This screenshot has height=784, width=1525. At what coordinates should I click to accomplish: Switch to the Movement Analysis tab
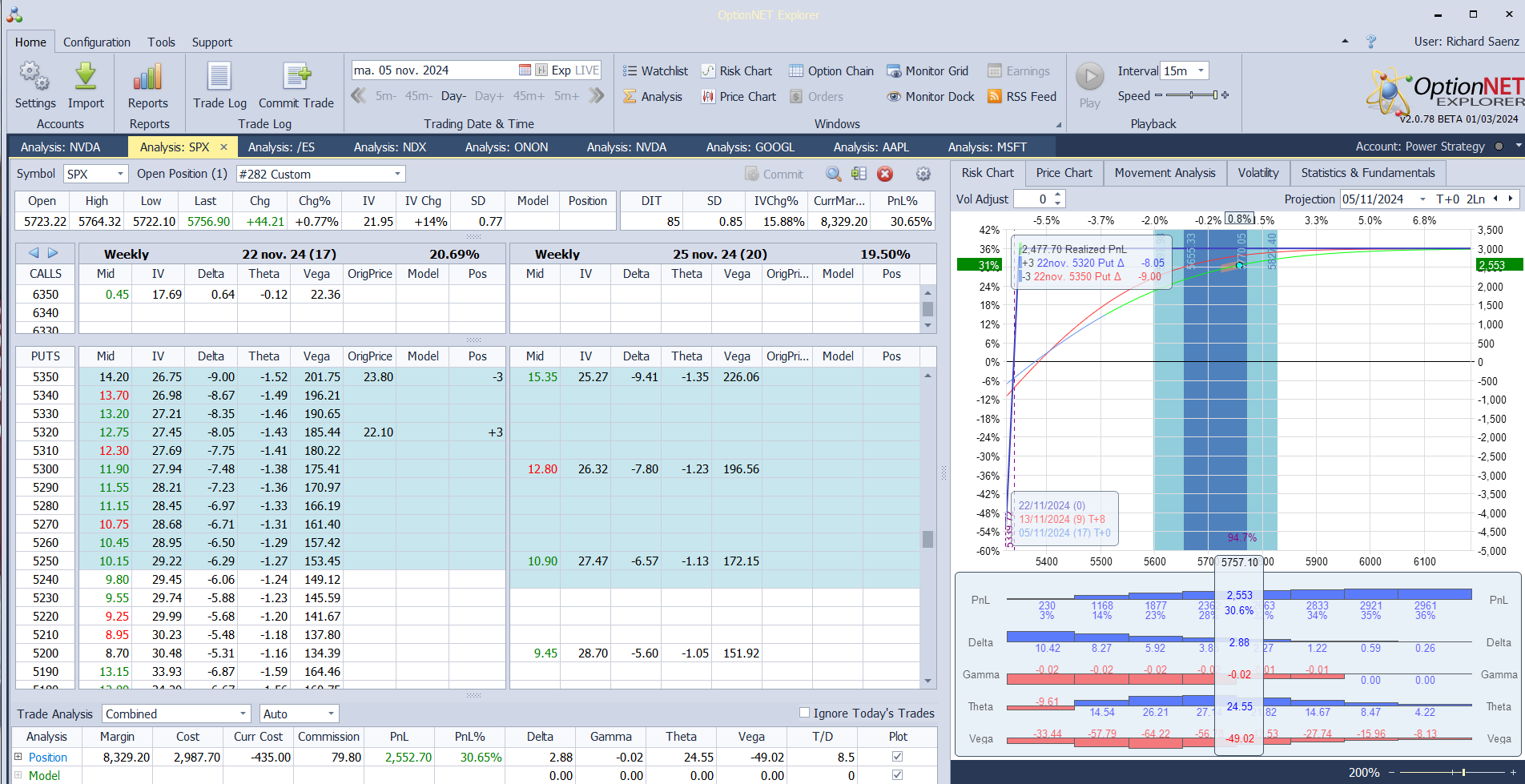coord(1165,173)
